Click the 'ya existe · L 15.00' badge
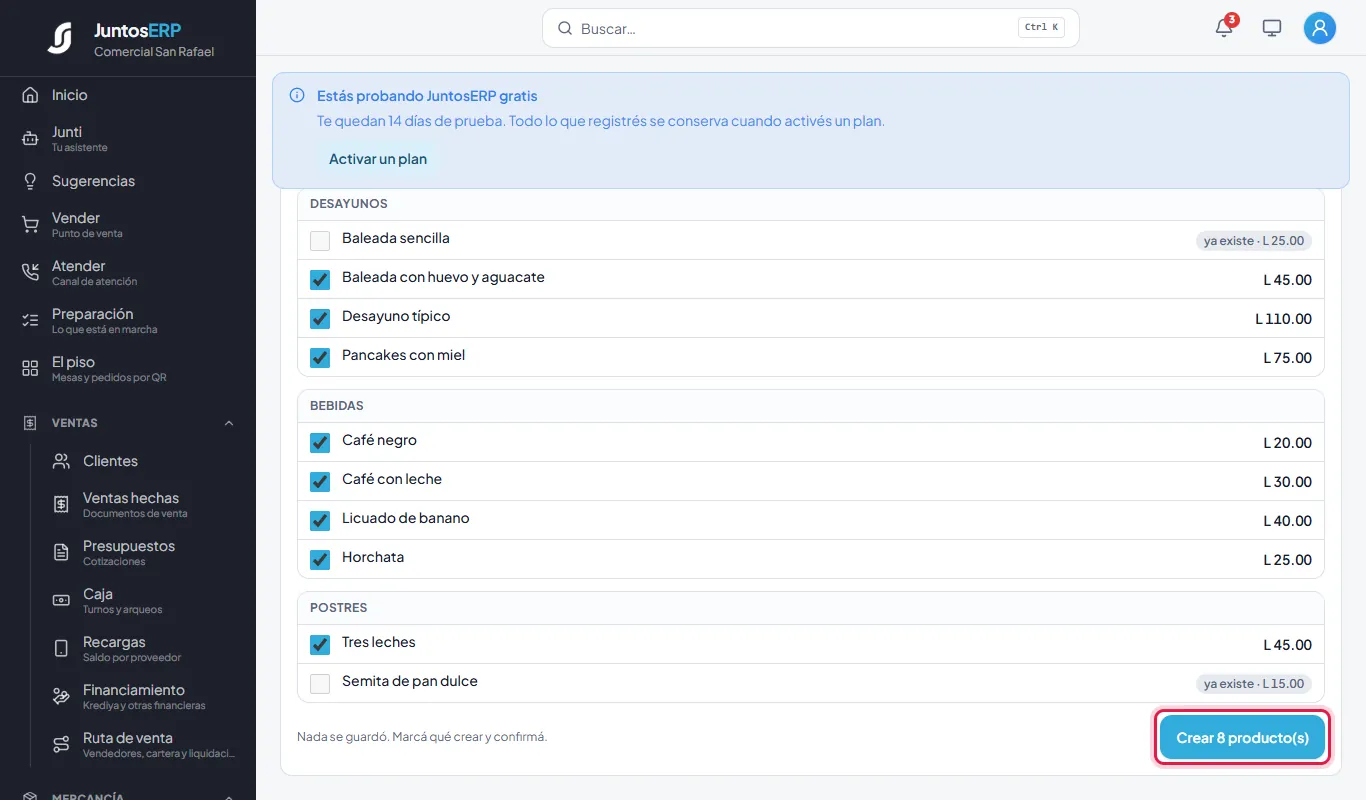This screenshot has width=1366, height=800. [1254, 684]
